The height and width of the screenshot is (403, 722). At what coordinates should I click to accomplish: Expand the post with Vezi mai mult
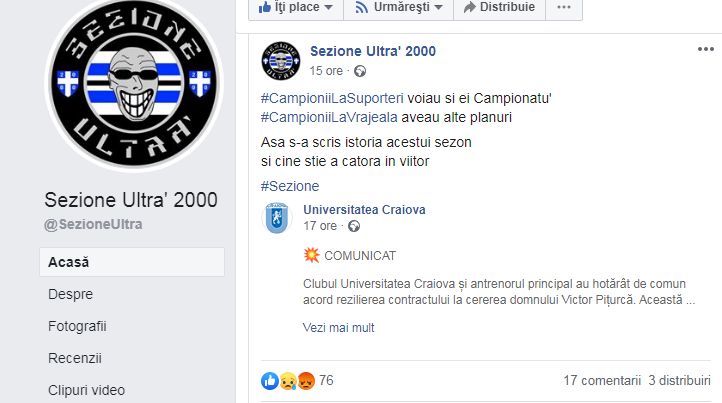338,327
